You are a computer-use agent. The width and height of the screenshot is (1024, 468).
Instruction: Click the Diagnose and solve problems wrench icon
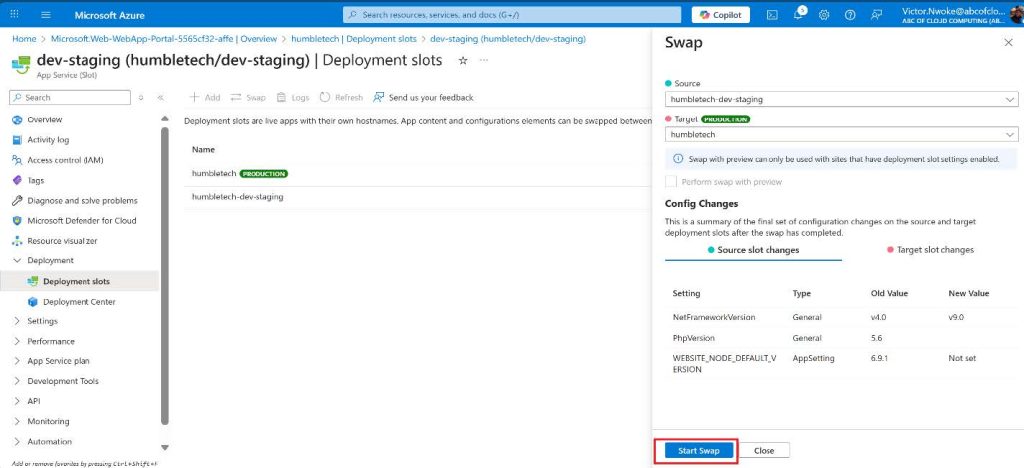tap(17, 200)
